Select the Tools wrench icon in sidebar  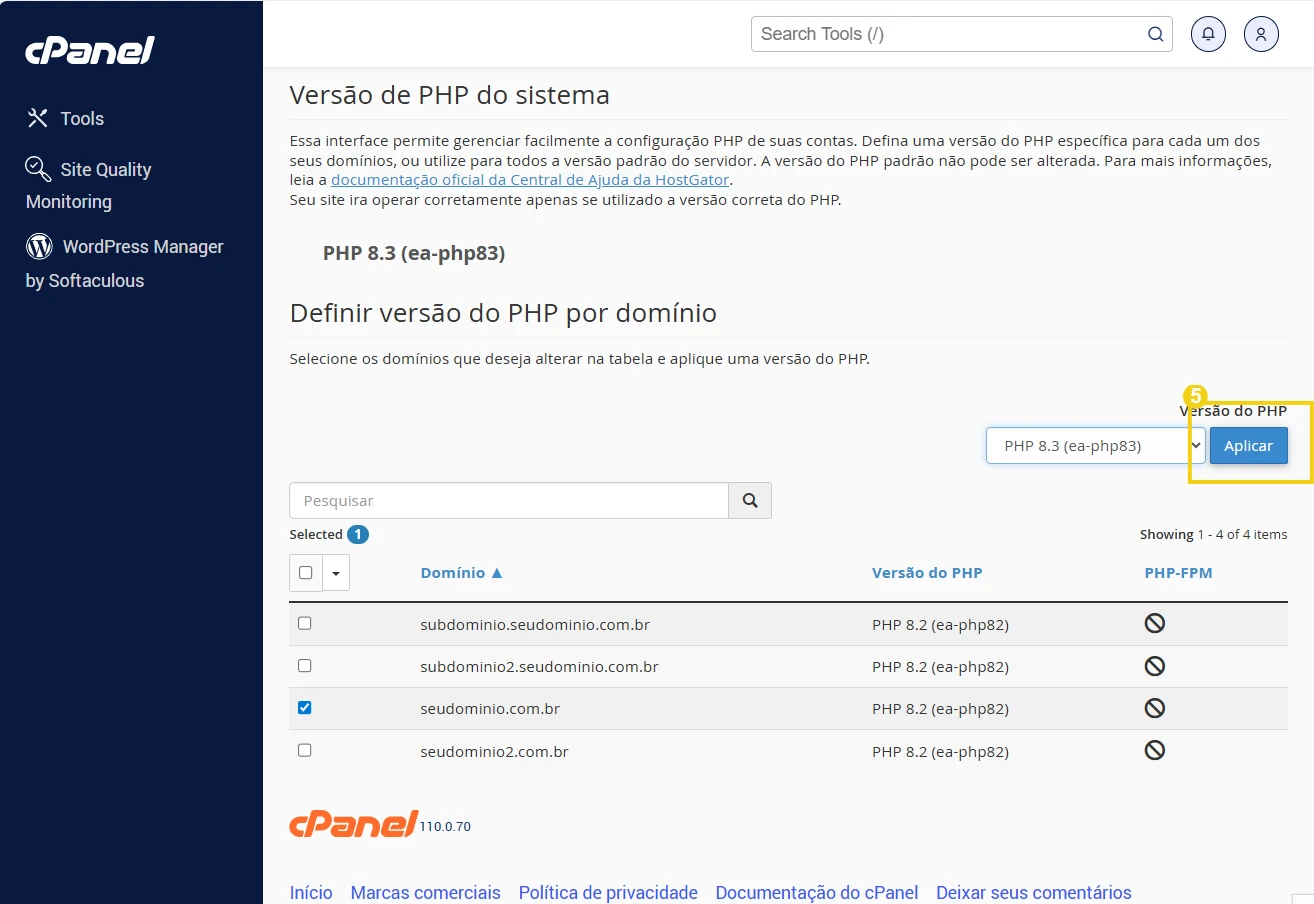(37, 118)
